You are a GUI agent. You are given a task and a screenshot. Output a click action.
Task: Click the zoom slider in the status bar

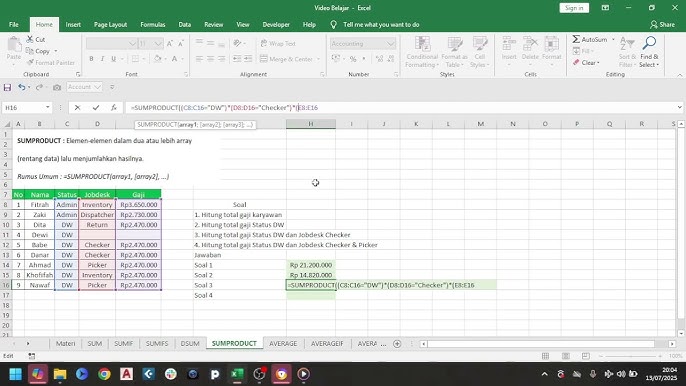click(630, 356)
